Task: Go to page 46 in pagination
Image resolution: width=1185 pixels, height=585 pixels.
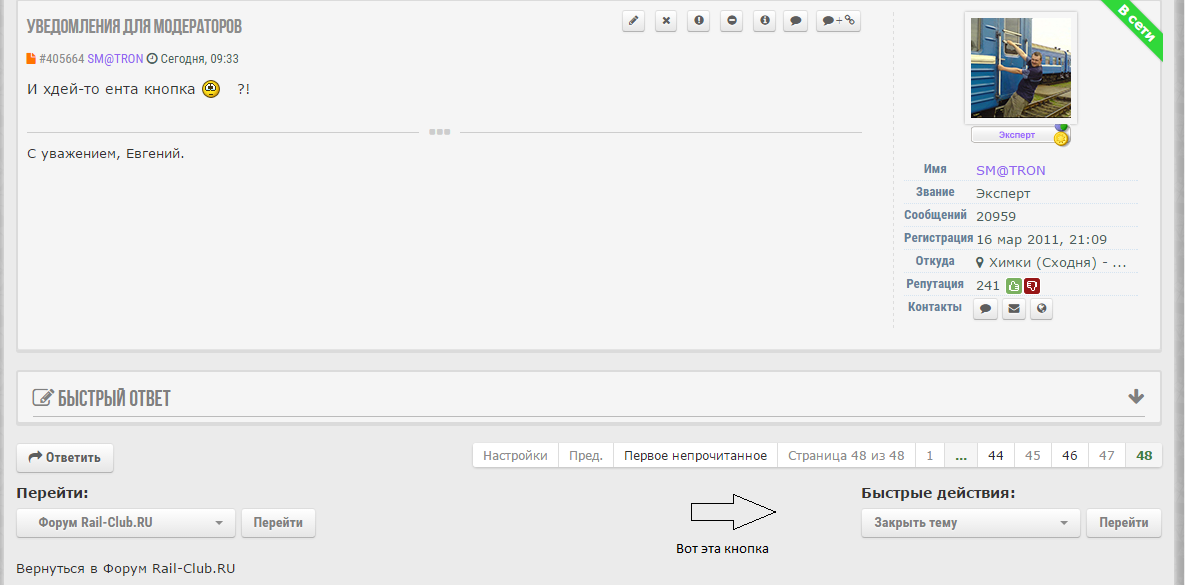Action: click(1070, 456)
